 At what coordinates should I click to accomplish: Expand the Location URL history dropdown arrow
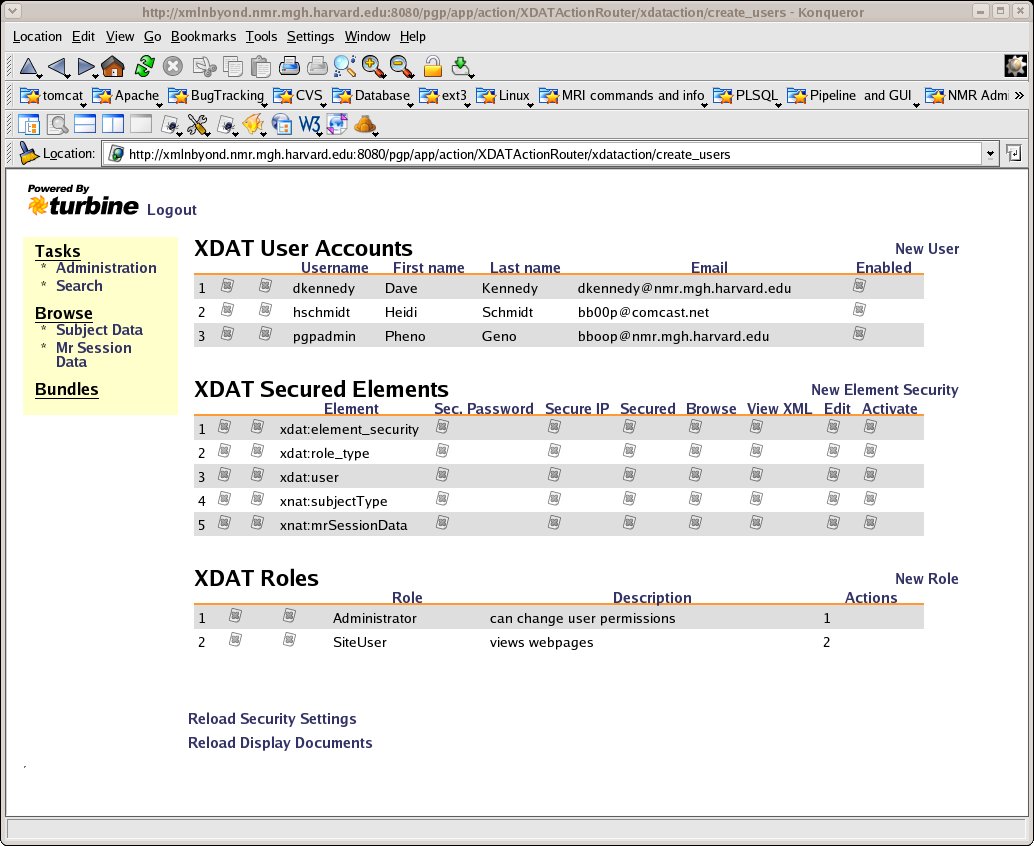click(990, 154)
